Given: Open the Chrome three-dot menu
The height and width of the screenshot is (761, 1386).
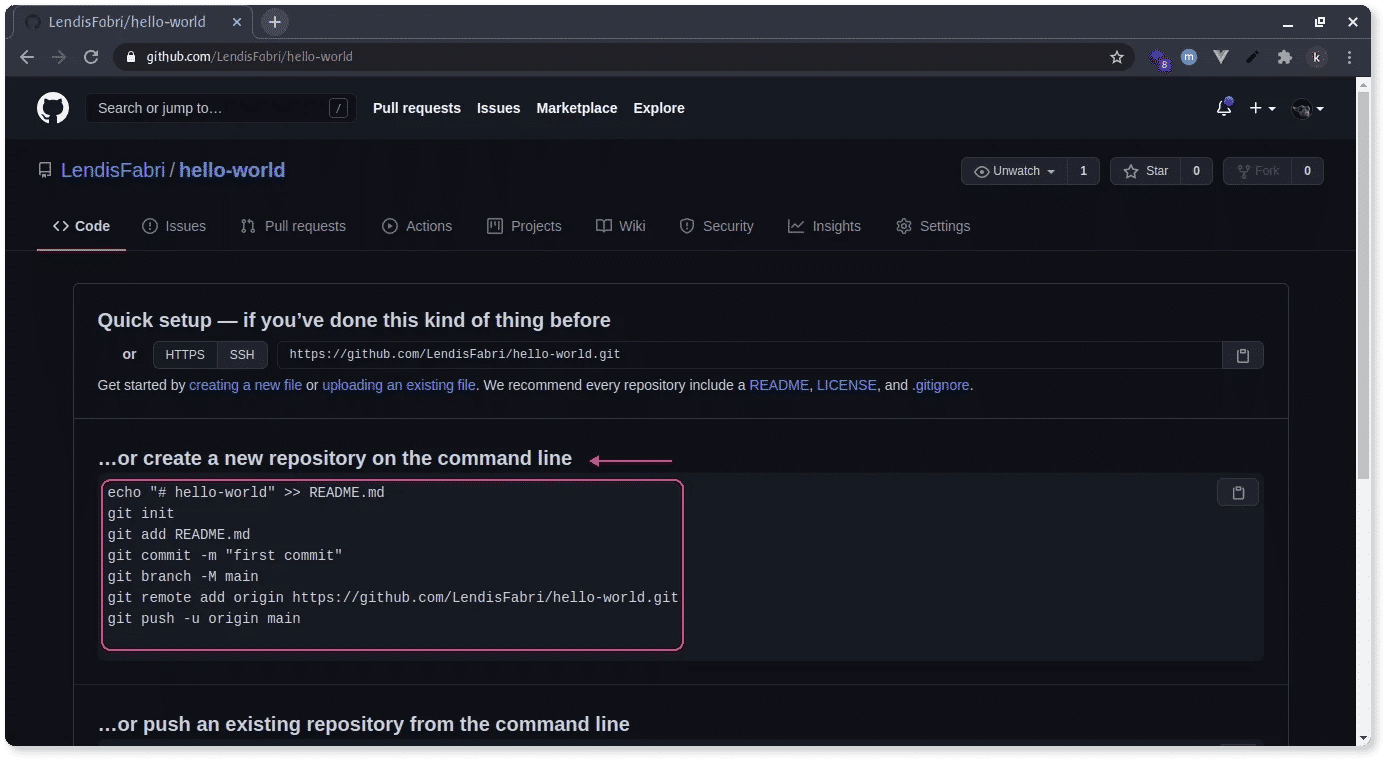Looking at the screenshot, I should 1350,57.
